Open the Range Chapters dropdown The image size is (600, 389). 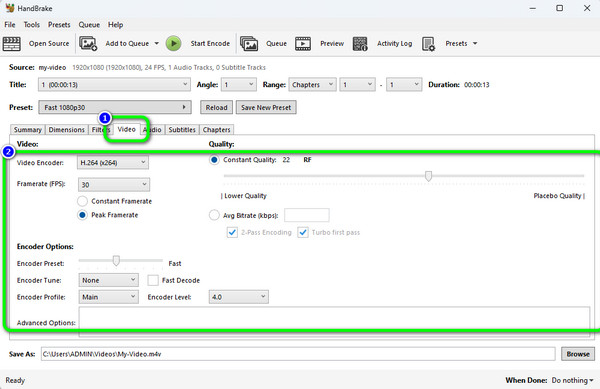[x=312, y=85]
